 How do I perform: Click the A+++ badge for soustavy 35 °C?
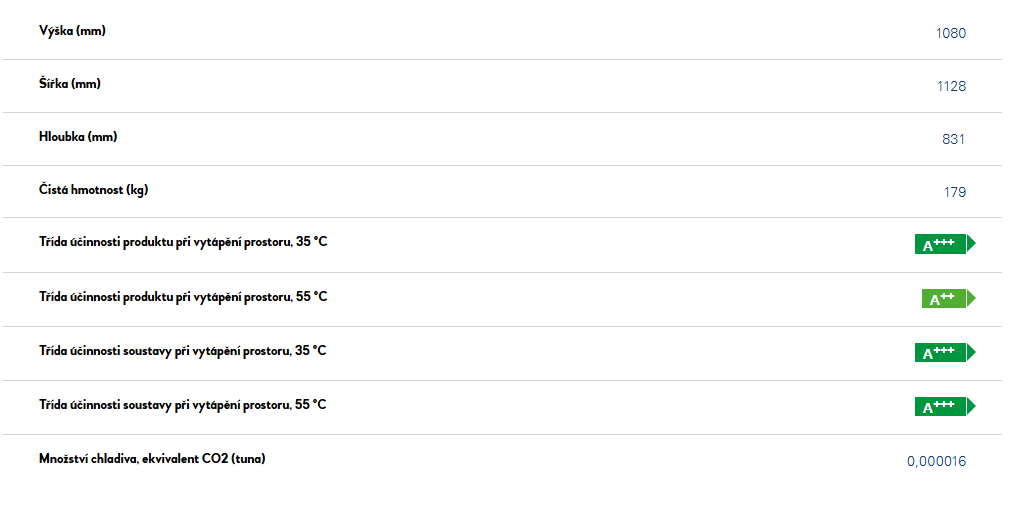pos(945,353)
